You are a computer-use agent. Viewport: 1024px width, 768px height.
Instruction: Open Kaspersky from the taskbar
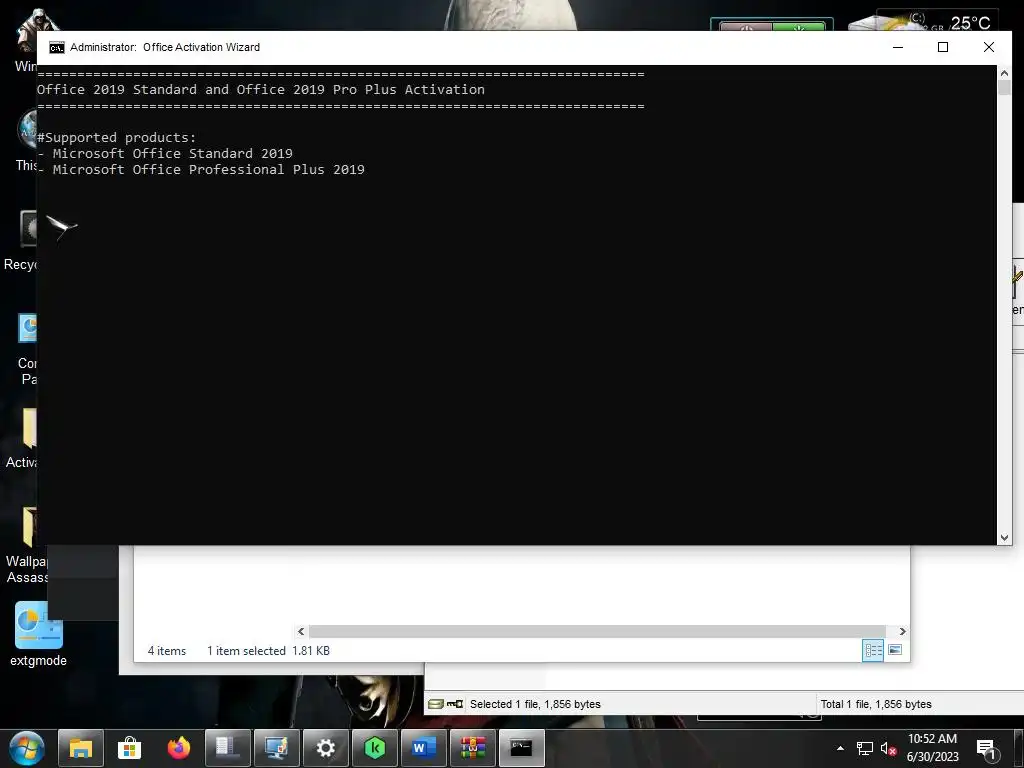[375, 748]
